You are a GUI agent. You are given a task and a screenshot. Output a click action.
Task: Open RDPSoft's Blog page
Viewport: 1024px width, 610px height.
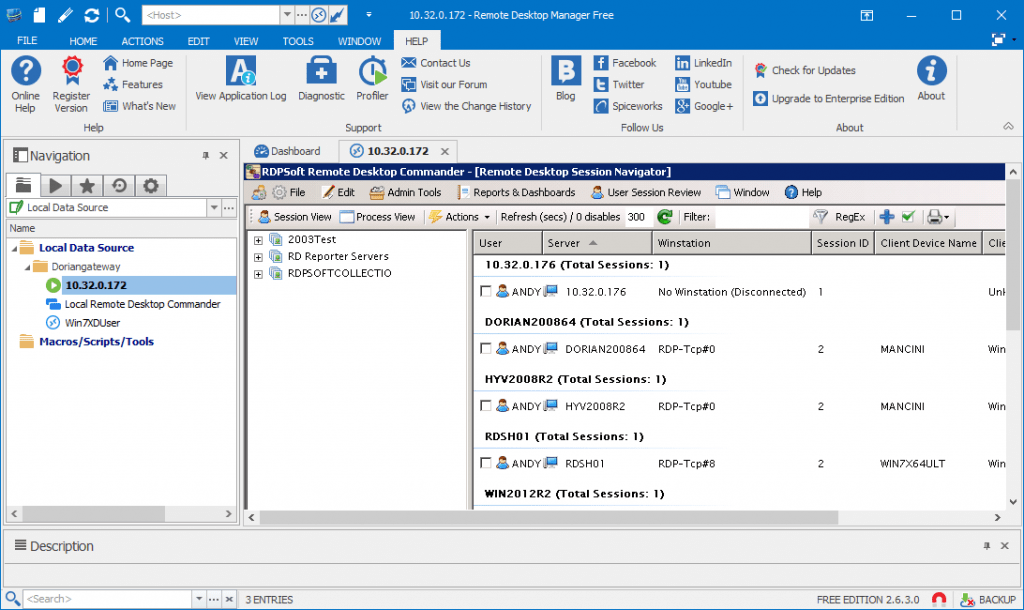tap(565, 80)
